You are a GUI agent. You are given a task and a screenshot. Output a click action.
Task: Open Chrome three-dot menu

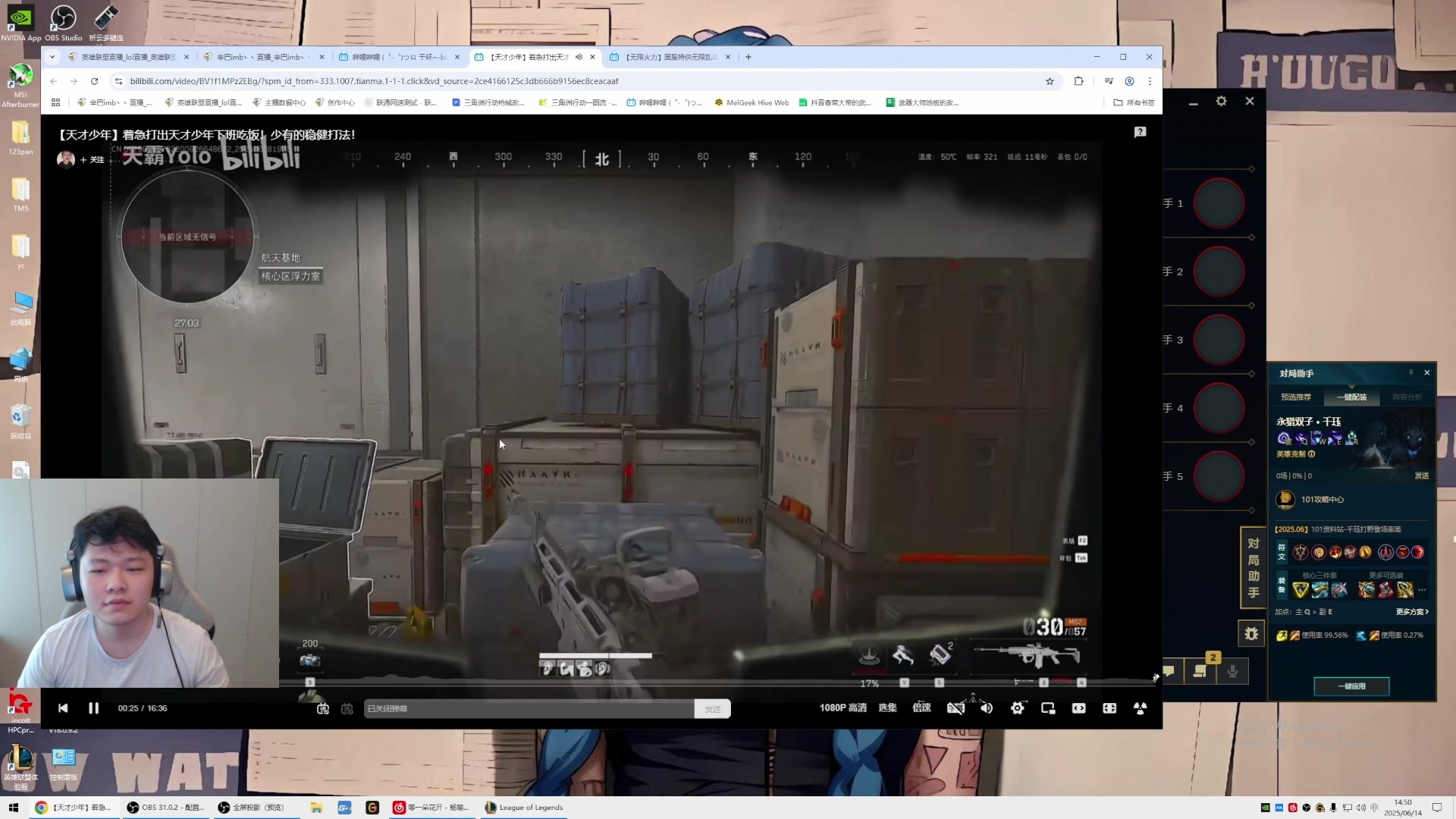coord(1150,81)
